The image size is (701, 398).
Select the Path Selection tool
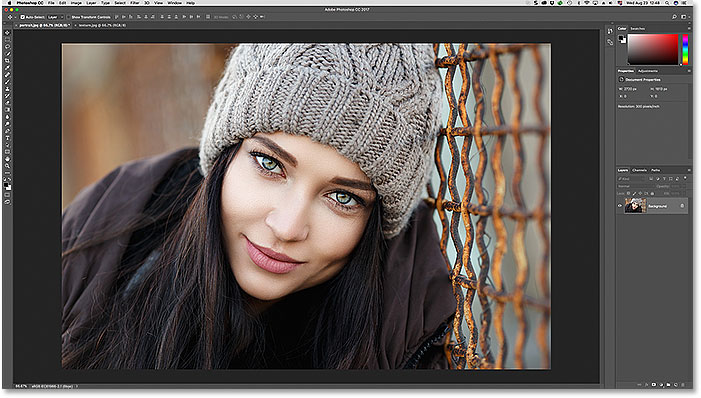8,144
